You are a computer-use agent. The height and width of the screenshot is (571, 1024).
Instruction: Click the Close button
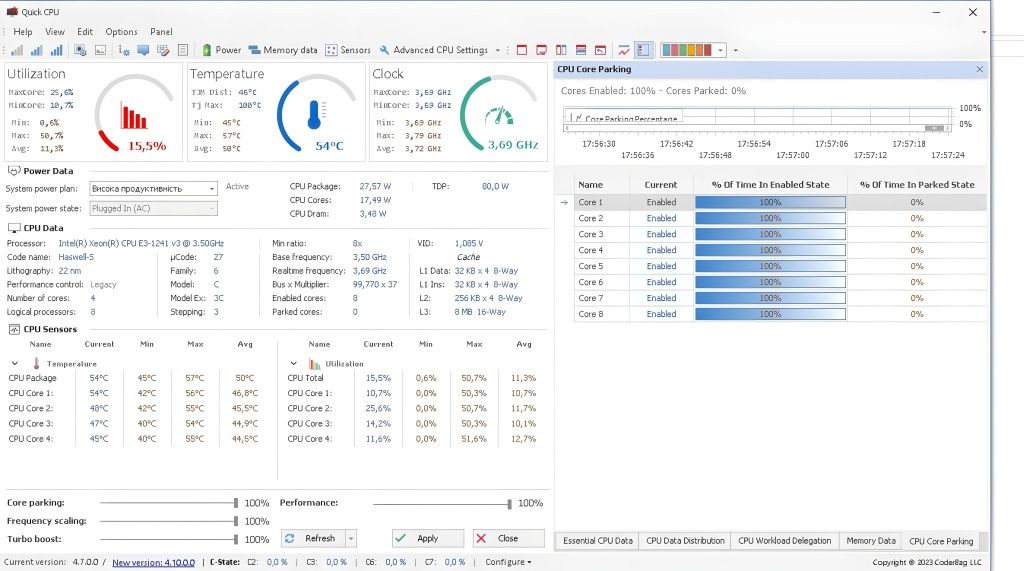coord(509,538)
